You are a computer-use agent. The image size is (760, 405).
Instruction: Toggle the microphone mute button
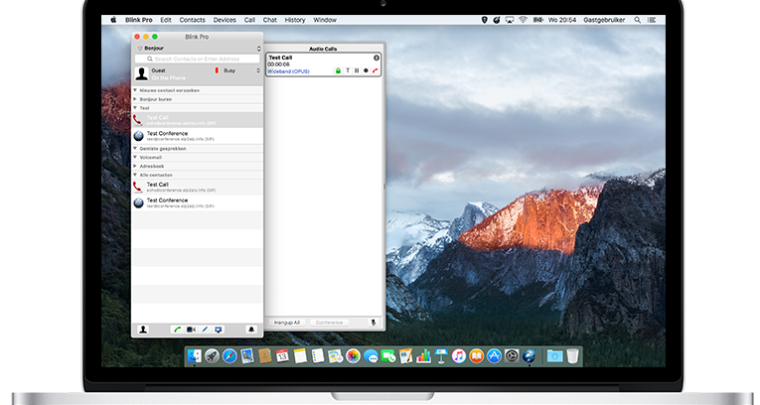click(x=374, y=322)
